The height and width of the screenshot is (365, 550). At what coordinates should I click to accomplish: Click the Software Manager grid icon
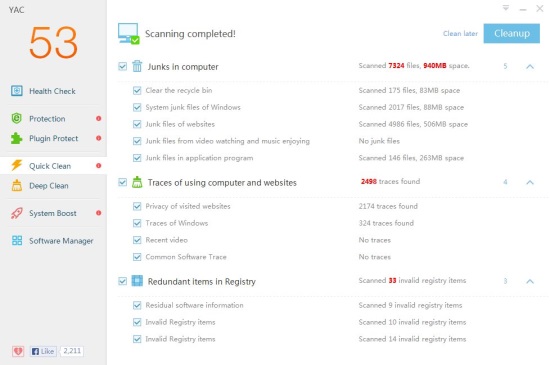pos(17,241)
